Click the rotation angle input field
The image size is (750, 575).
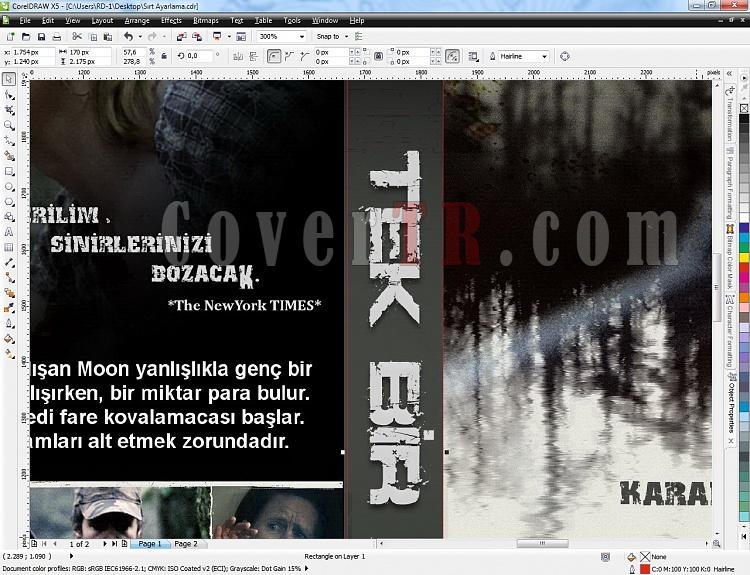[199, 56]
